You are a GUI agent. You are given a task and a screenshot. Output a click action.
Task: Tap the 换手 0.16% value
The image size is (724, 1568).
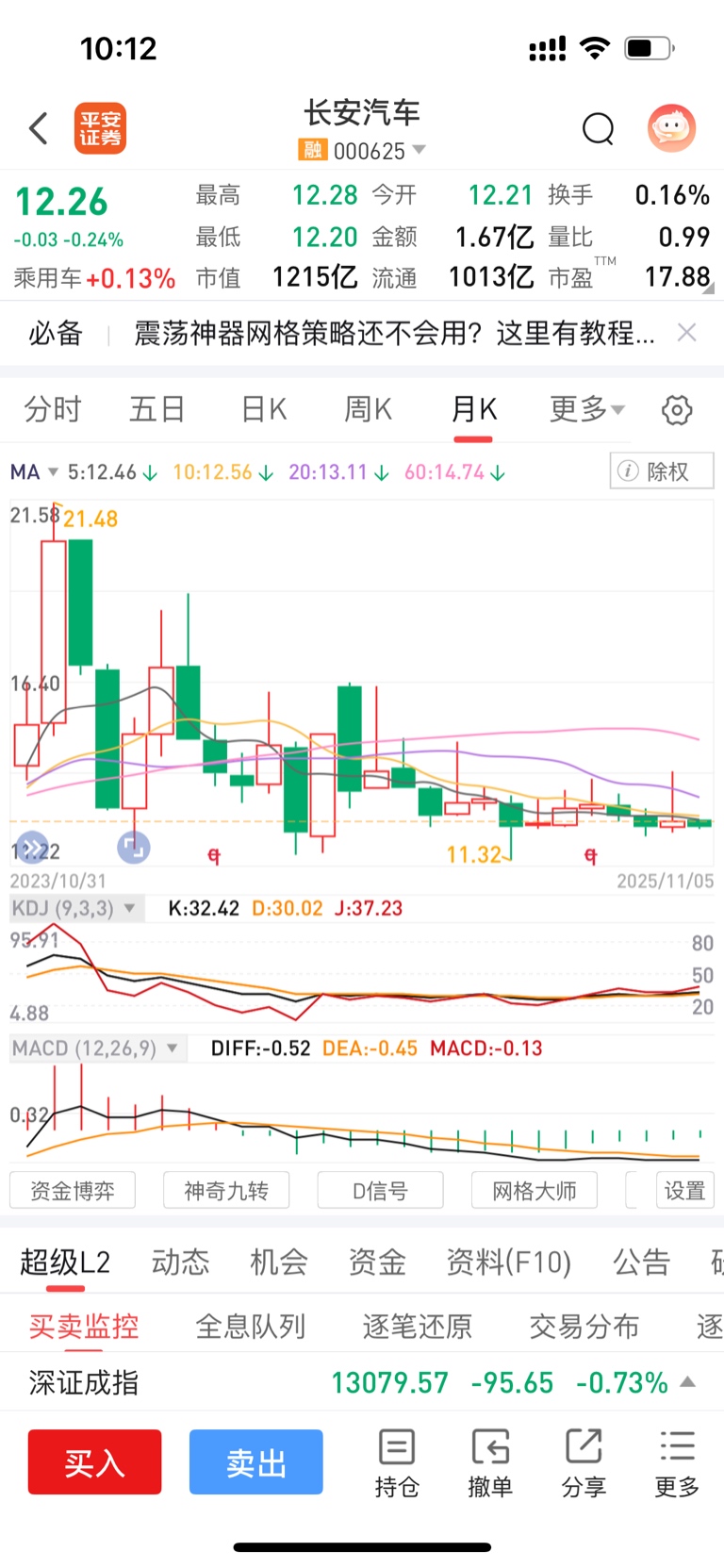click(x=672, y=195)
